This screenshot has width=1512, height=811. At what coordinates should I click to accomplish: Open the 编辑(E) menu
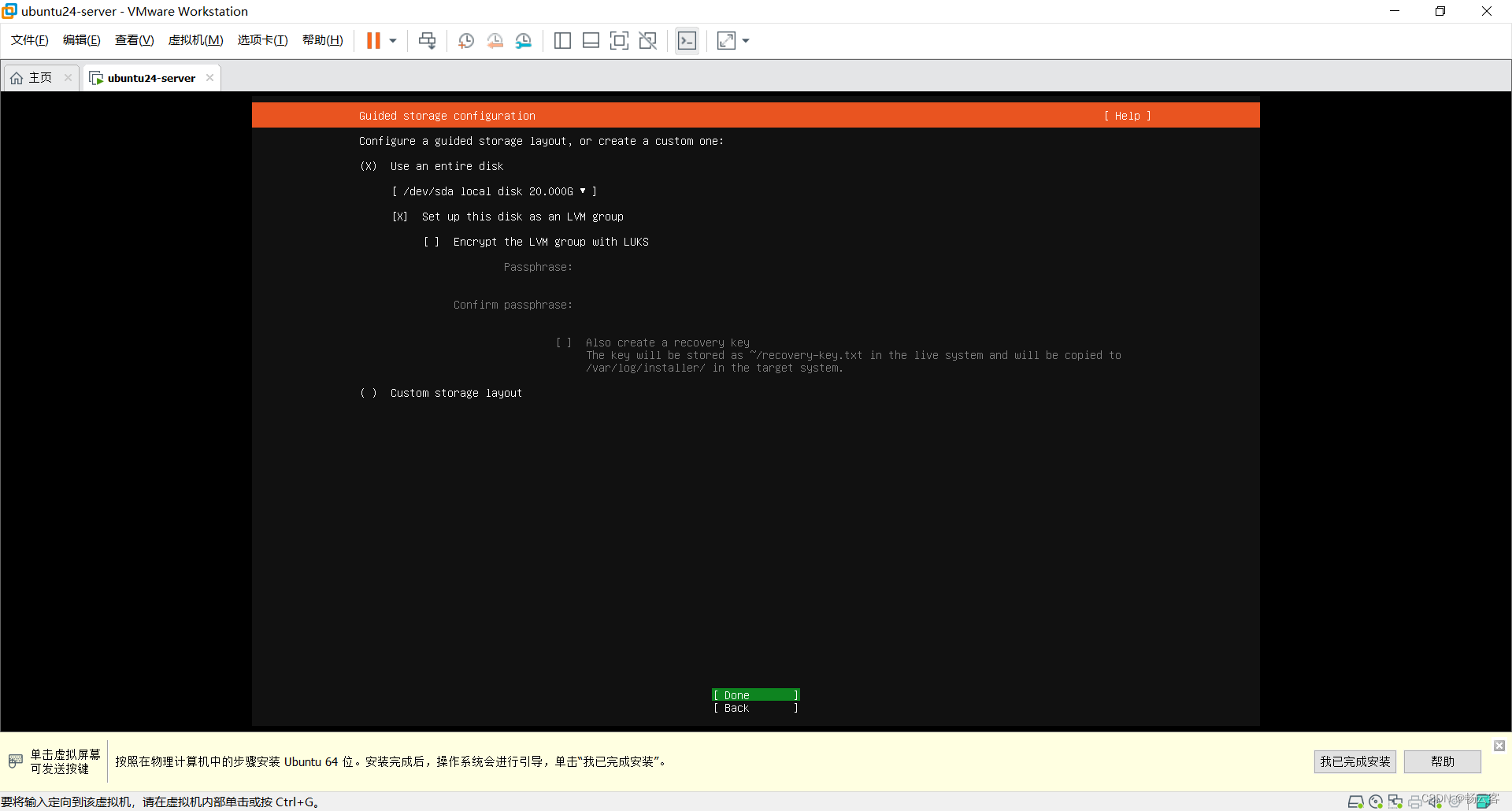(82, 40)
